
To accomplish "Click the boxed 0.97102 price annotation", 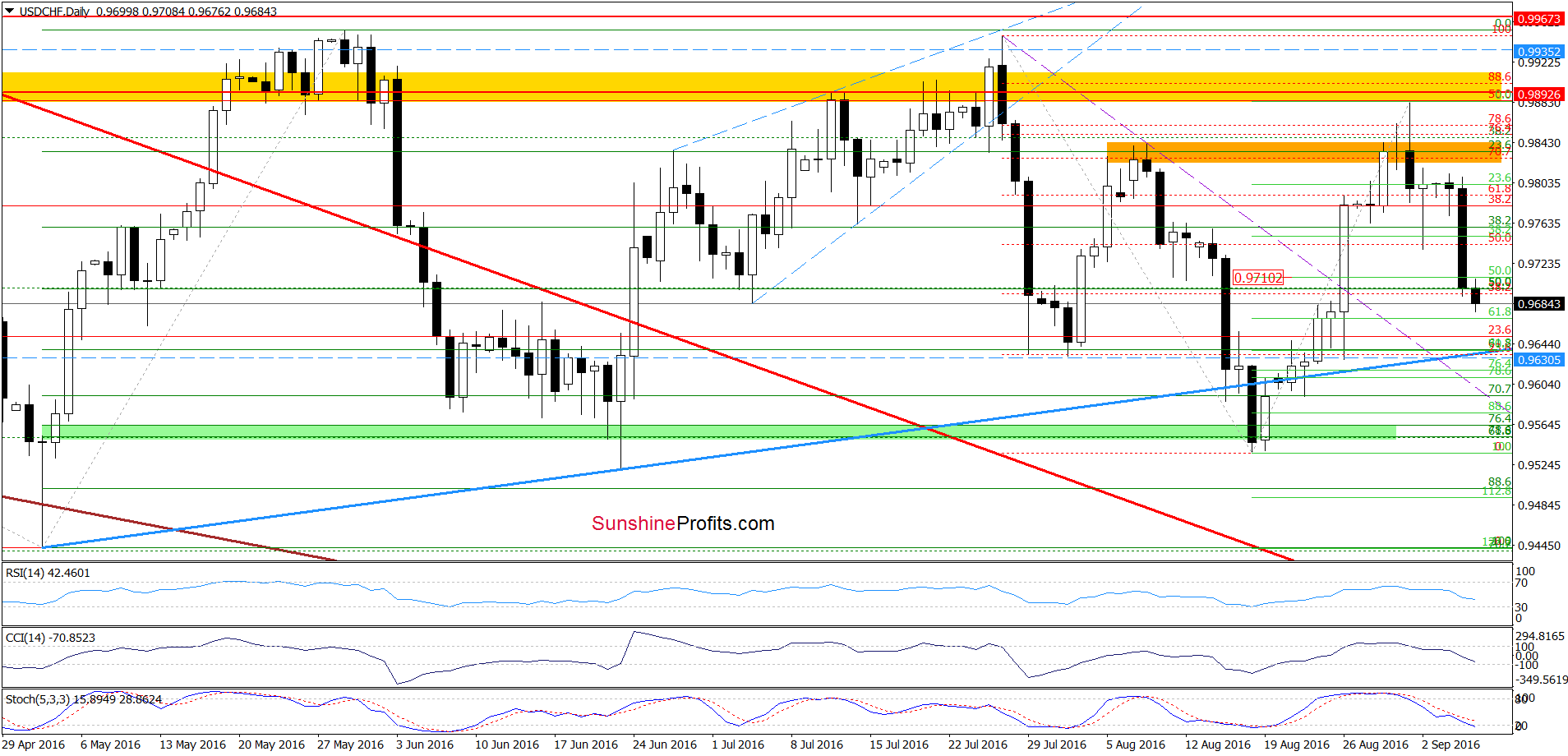I will [1258, 278].
